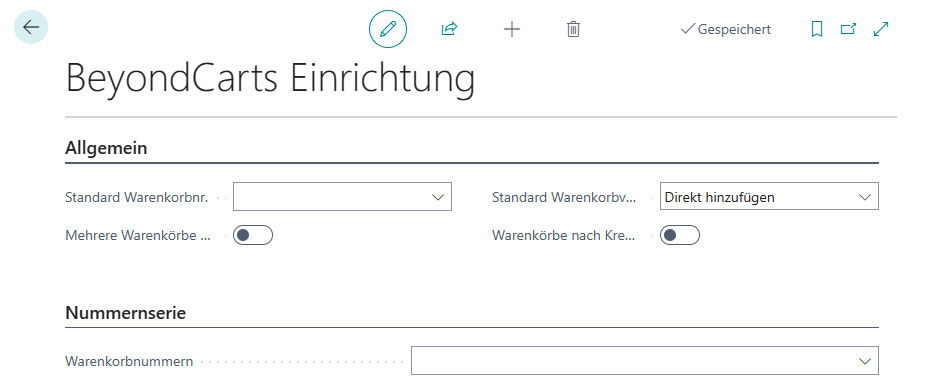This screenshot has height=385, width=951.
Task: Click the pencil edit icon
Action: click(x=388, y=29)
